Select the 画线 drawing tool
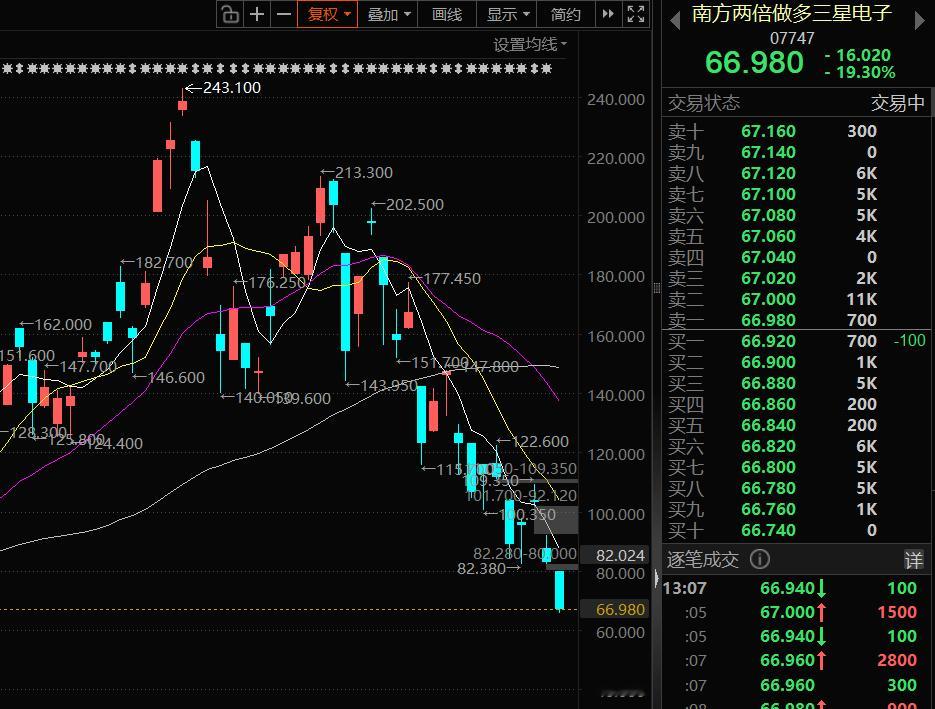This screenshot has width=935, height=709. (x=447, y=14)
